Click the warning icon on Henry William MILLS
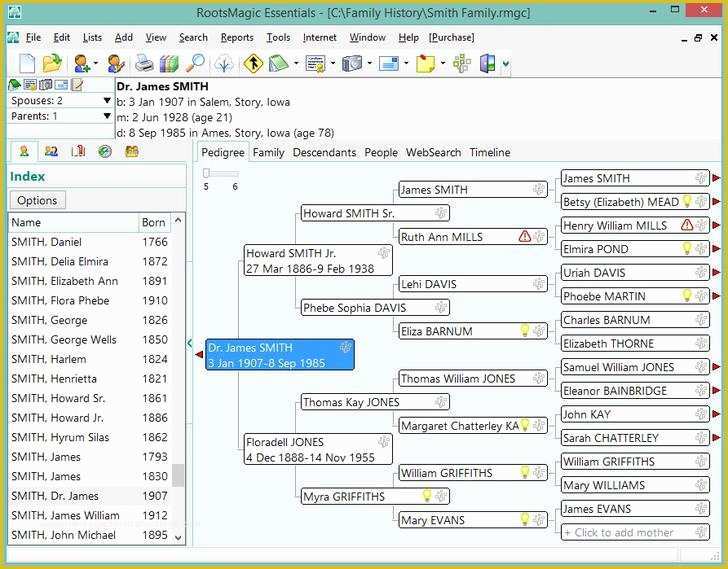Viewport: 728px width, 569px height. click(x=687, y=225)
